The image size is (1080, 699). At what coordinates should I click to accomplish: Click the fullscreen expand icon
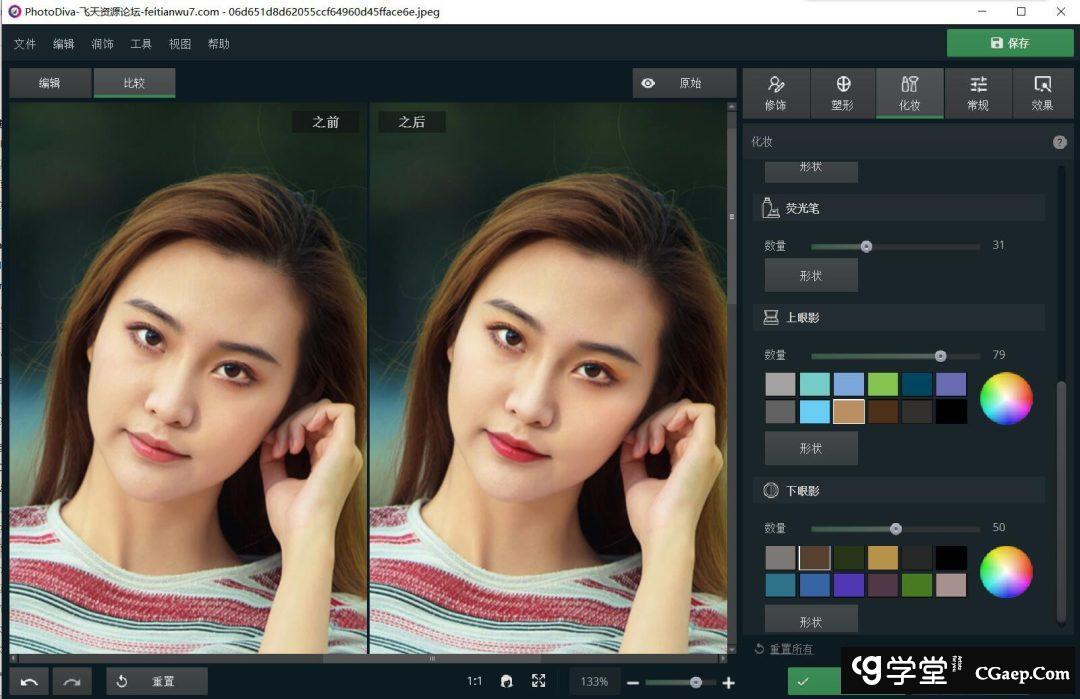tap(539, 681)
